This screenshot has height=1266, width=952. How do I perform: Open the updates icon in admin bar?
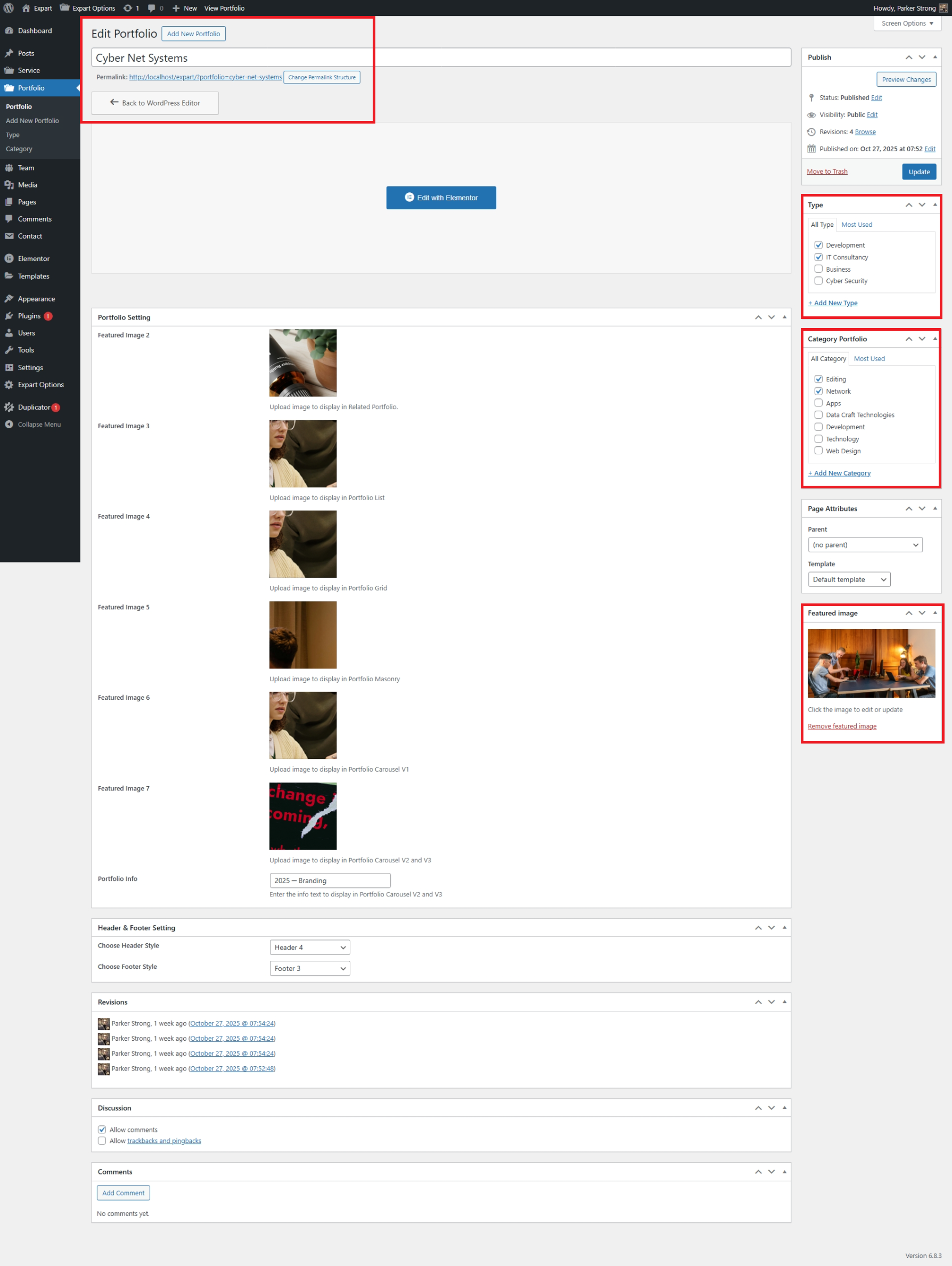click(x=128, y=8)
